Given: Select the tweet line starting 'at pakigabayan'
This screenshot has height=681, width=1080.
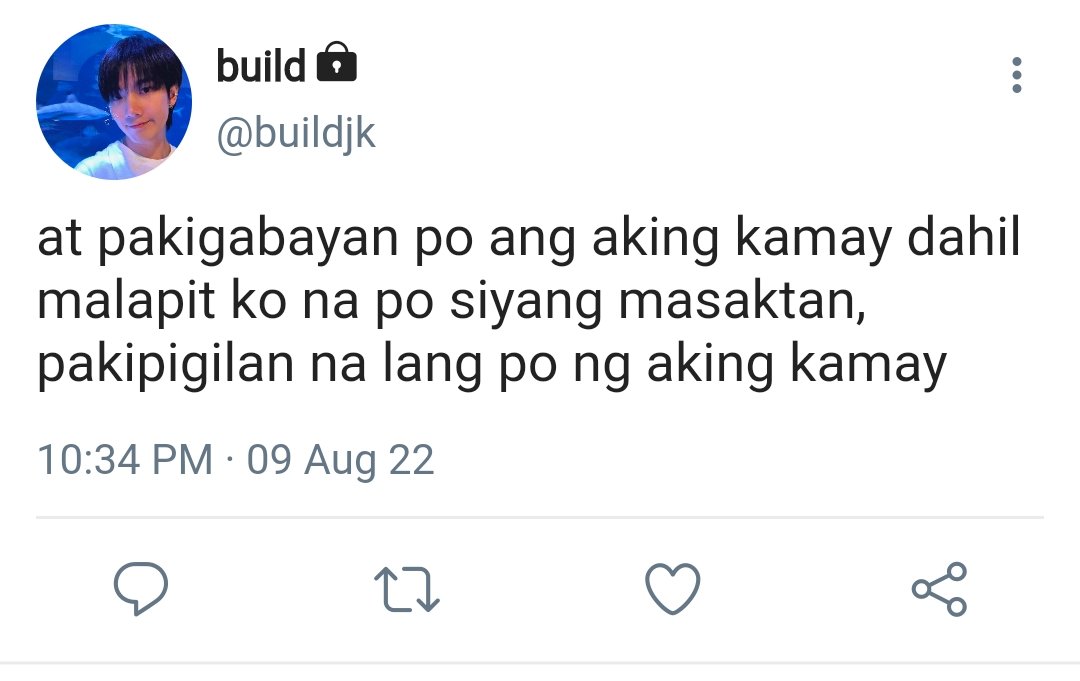Looking at the screenshot, I should tap(528, 240).
